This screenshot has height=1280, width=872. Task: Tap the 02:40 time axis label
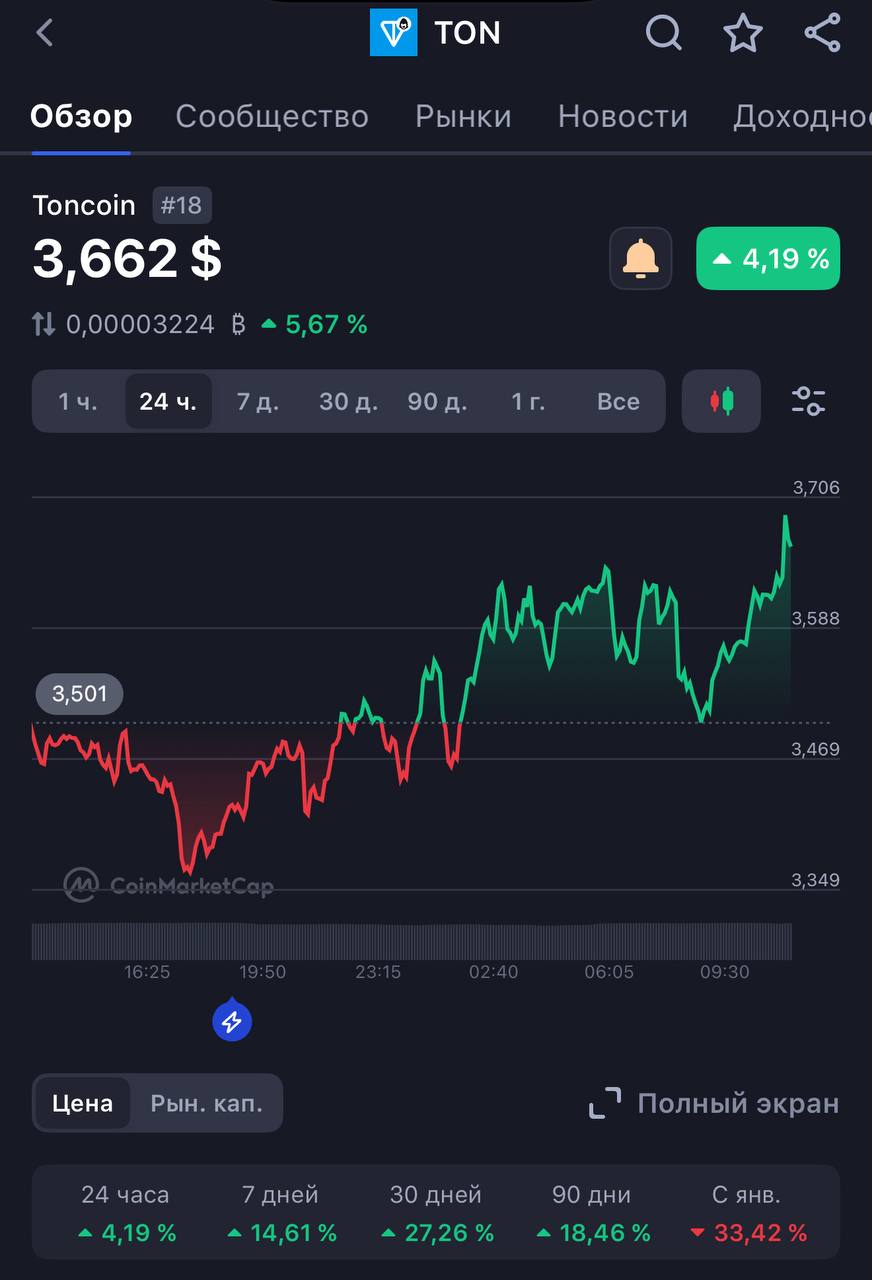pos(494,972)
